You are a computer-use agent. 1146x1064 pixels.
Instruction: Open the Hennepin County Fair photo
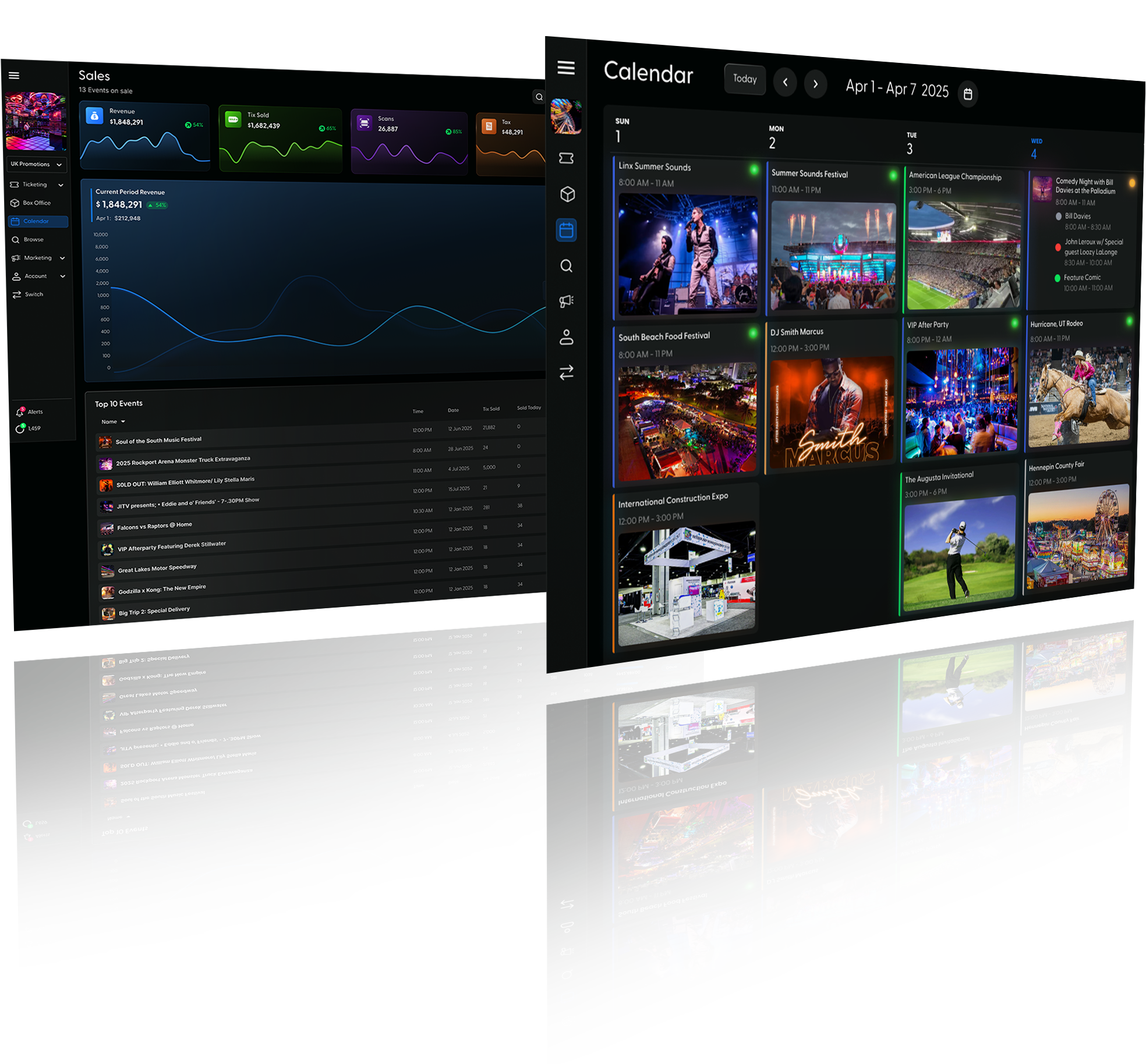[x=1078, y=535]
